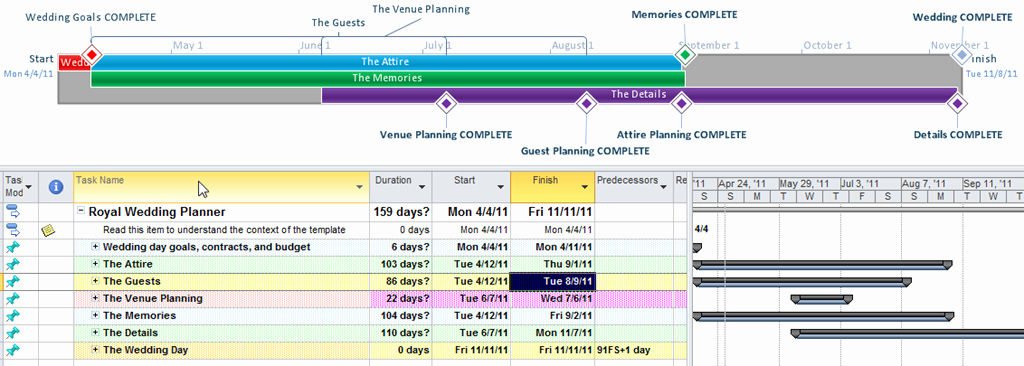Click The Guests callout label on timeline
Image resolution: width=1024 pixels, height=366 pixels.
338,23
